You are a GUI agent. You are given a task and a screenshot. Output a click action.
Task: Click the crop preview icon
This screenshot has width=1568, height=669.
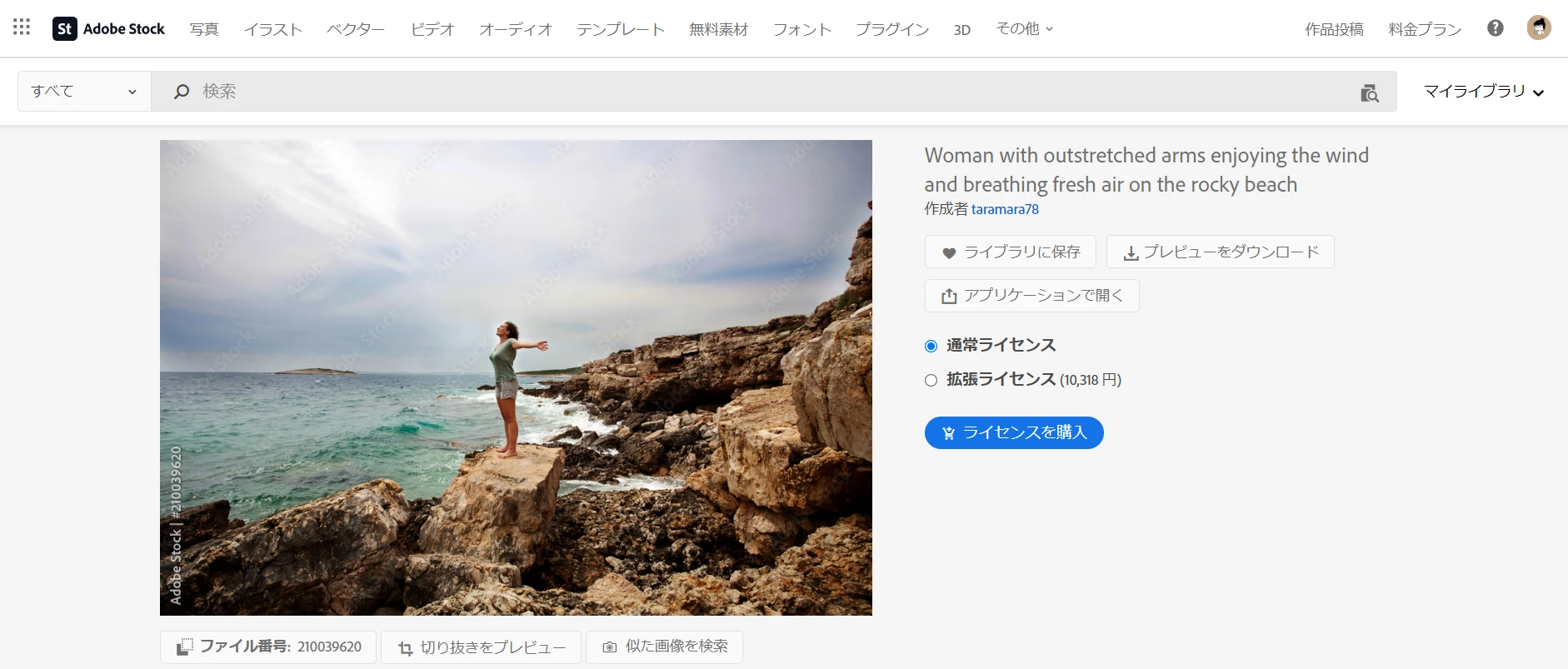tap(406, 648)
